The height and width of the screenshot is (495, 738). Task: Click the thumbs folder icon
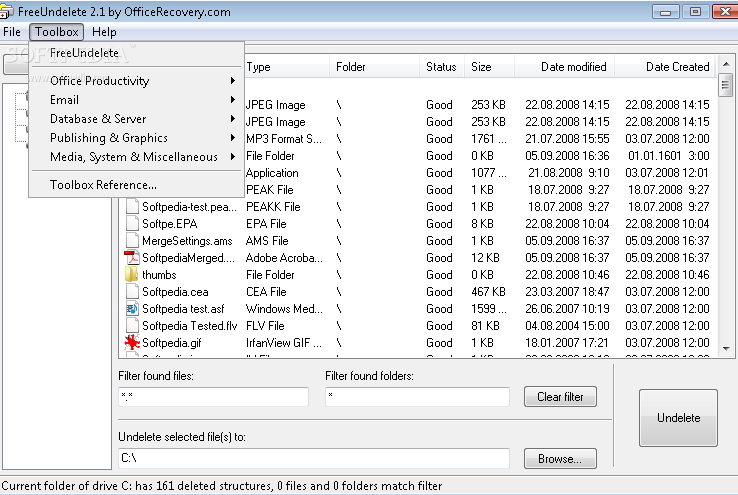point(132,275)
